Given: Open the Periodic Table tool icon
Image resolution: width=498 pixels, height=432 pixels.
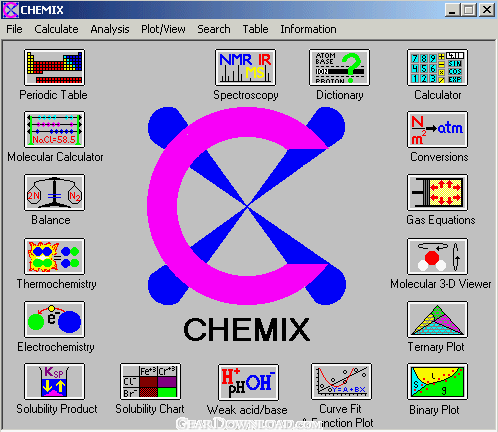Looking at the screenshot, I should pos(54,67).
